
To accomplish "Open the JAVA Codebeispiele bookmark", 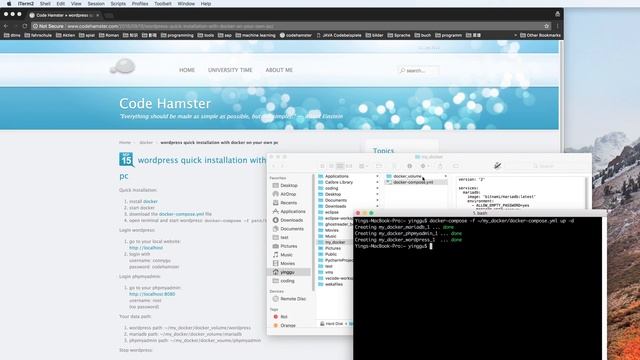I will (339, 36).
